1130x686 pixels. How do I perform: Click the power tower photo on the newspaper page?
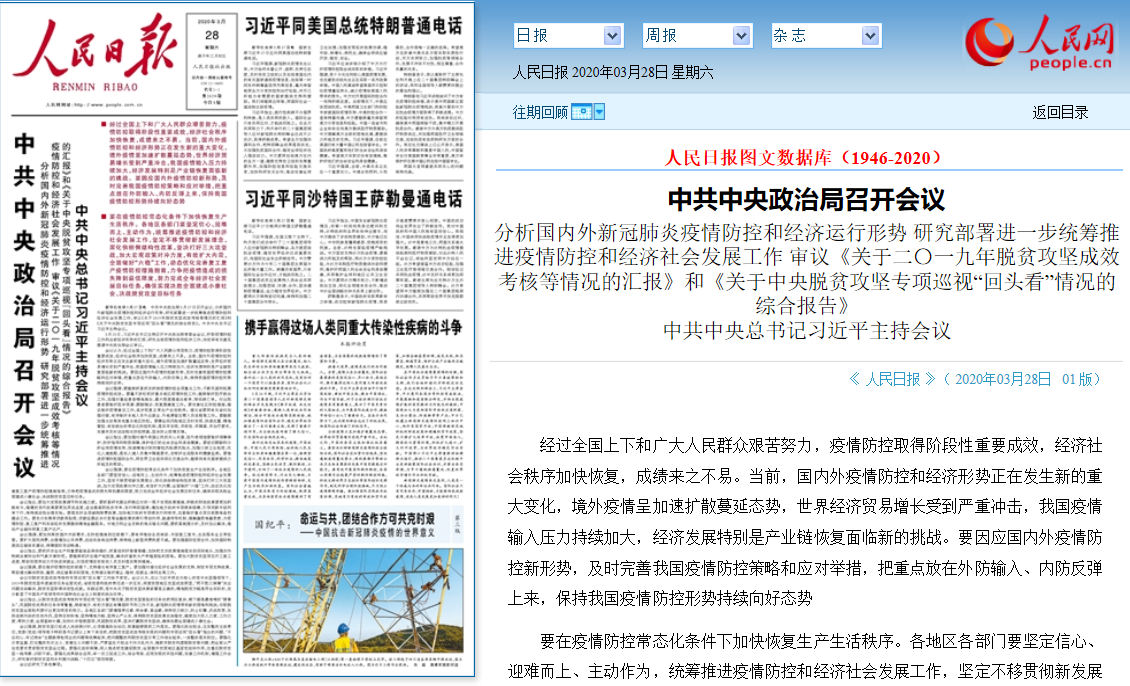click(353, 600)
